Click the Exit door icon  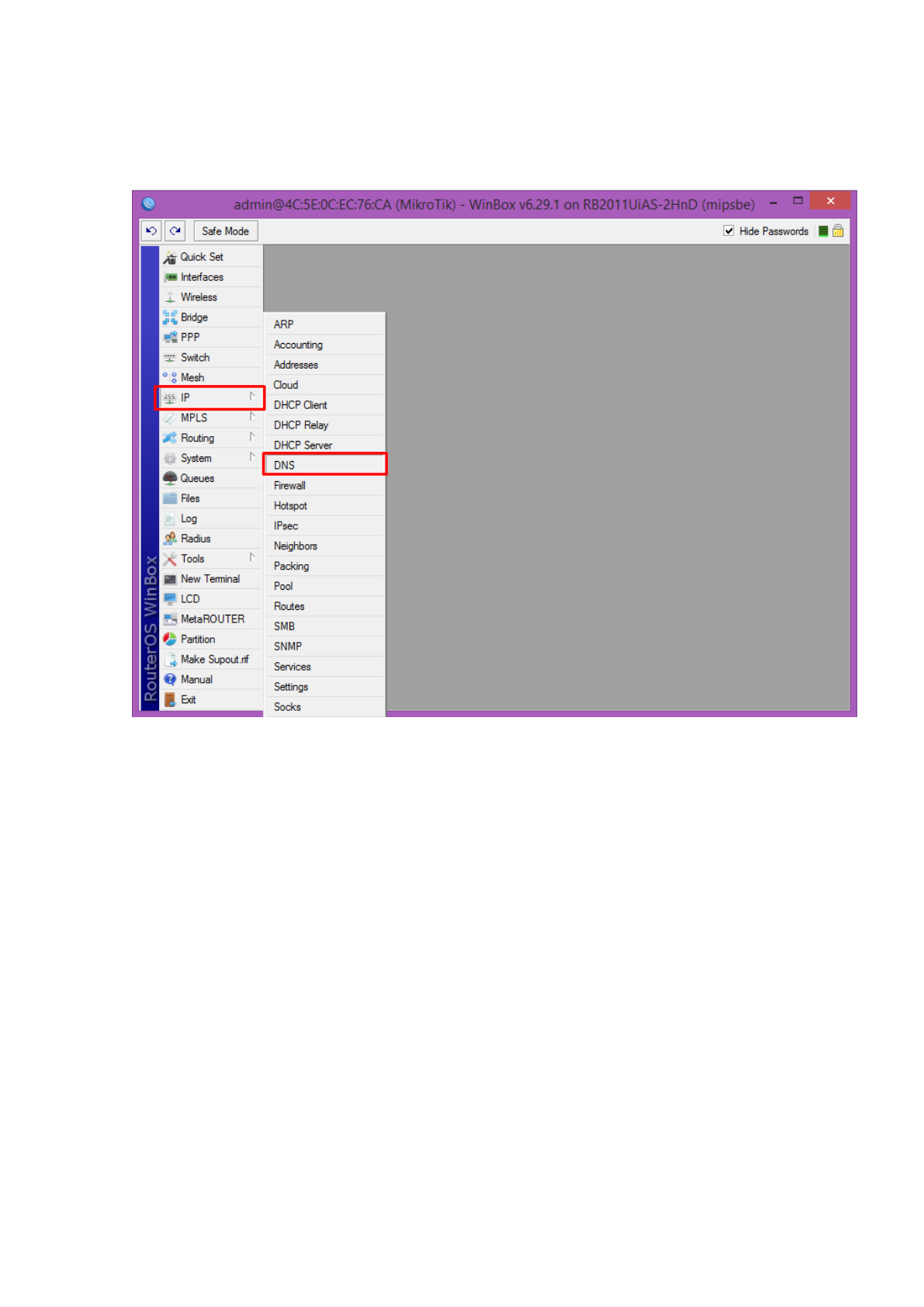pos(170,700)
